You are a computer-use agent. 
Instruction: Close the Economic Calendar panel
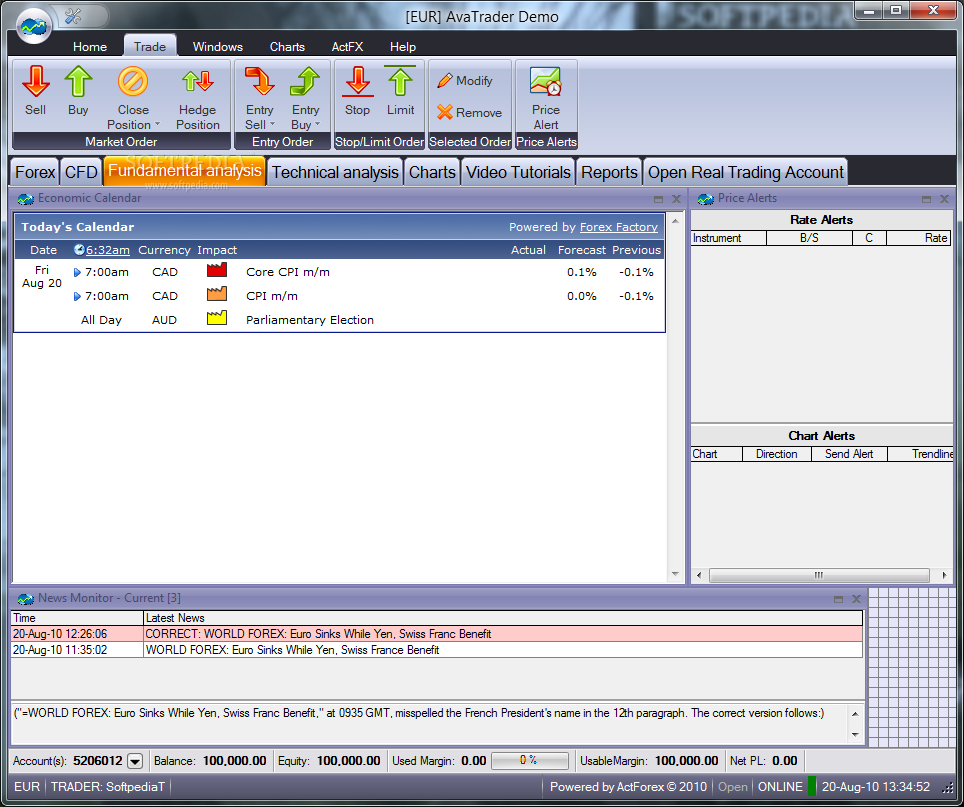pos(676,199)
